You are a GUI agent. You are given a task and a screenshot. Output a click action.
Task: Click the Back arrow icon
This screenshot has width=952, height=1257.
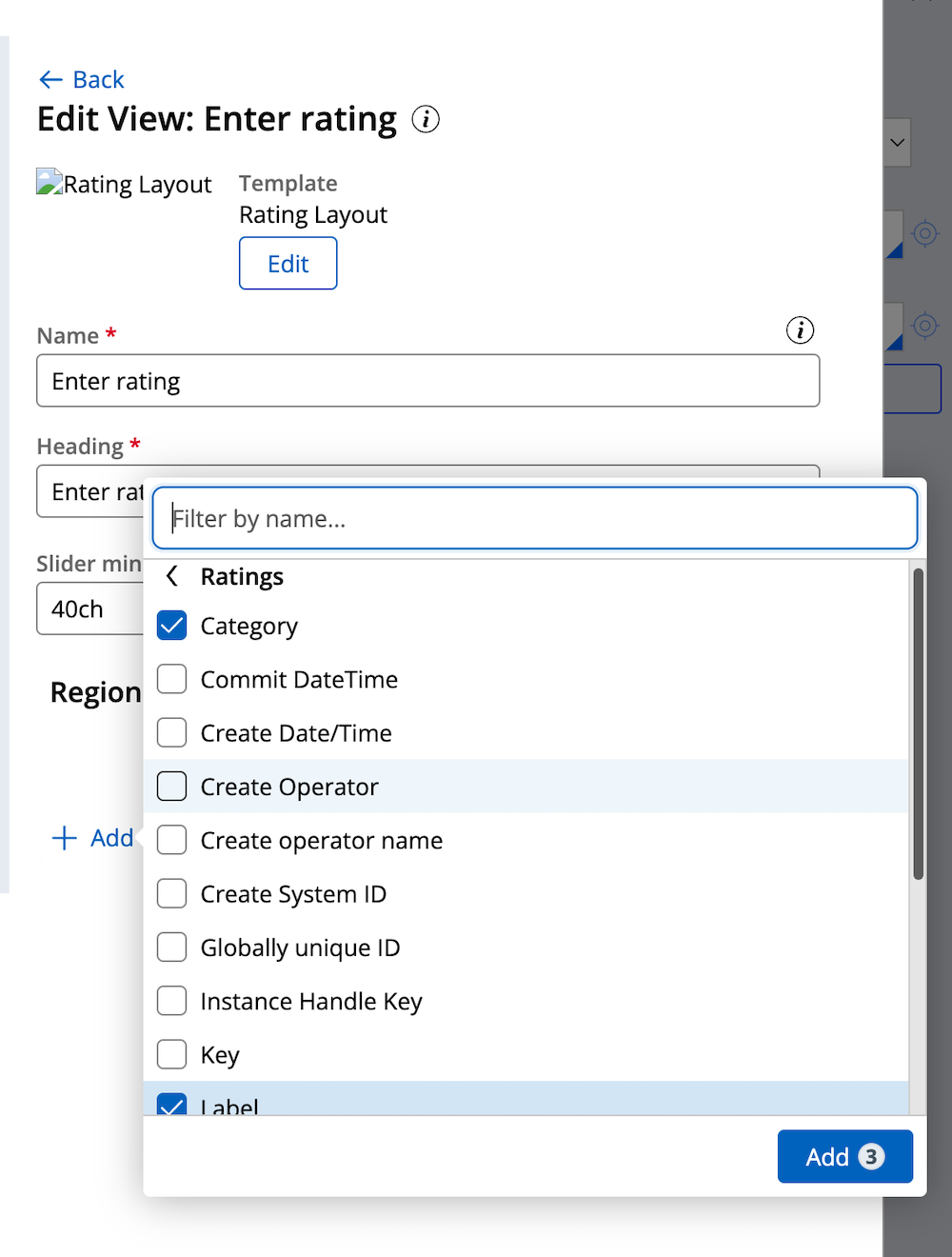[x=50, y=80]
